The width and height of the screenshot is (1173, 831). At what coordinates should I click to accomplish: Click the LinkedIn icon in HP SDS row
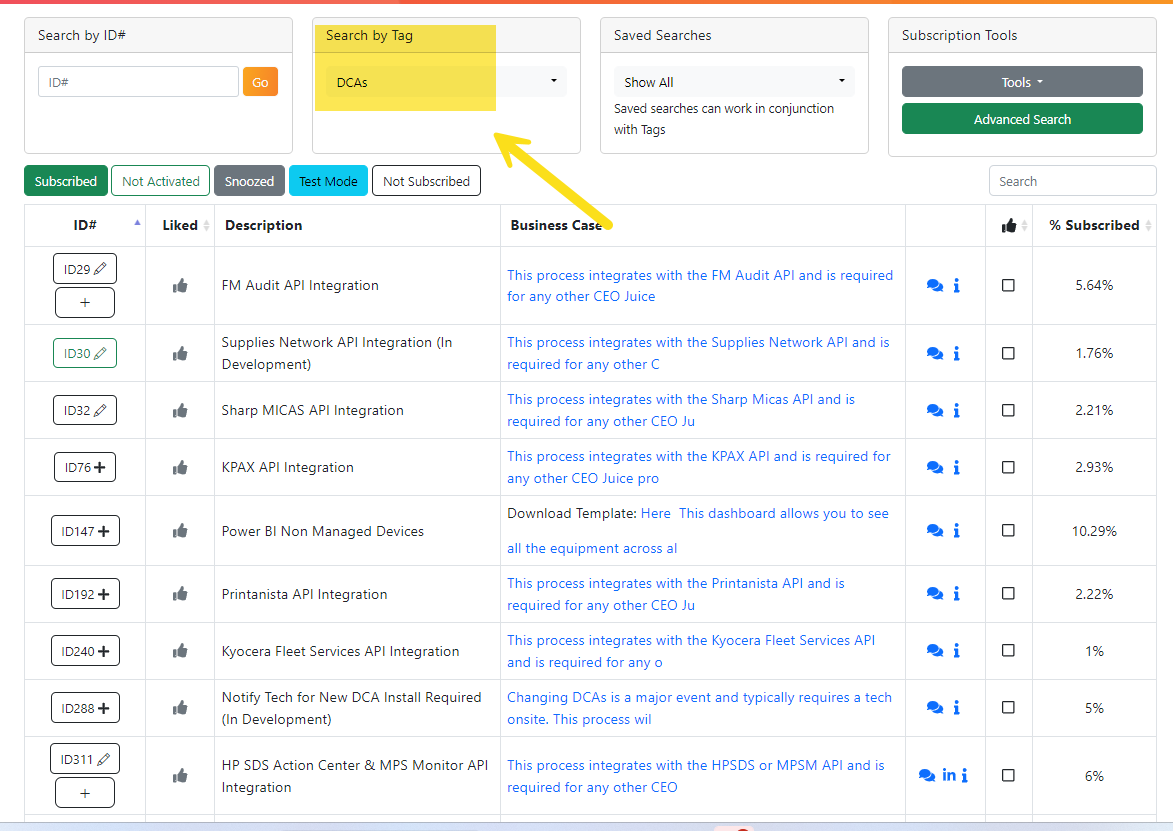tap(949, 775)
